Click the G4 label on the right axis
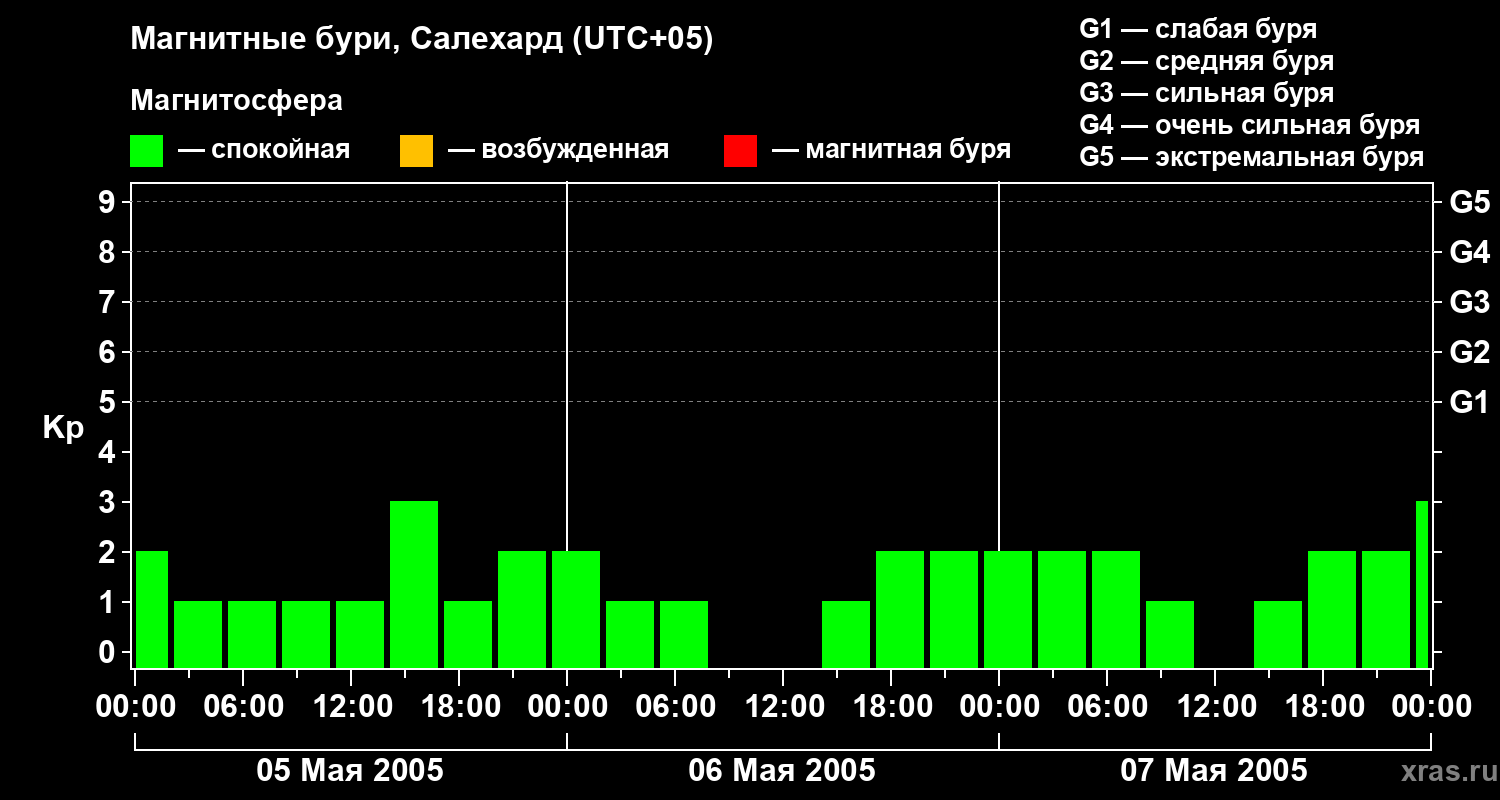This screenshot has height=800, width=1500. pyautogui.click(x=1469, y=253)
